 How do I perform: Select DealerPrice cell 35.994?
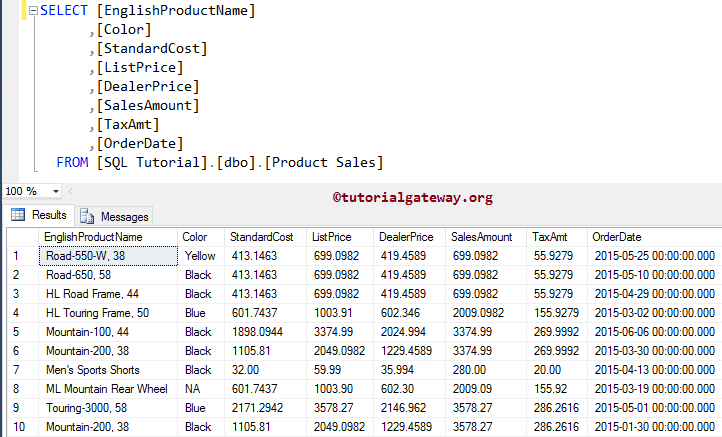click(409, 370)
